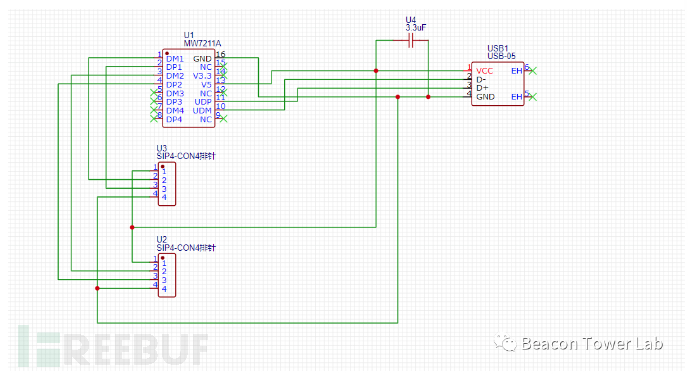Select the U2 SIP4-CON4 header symbol
Screen dimensions: 688x374
click(167, 275)
